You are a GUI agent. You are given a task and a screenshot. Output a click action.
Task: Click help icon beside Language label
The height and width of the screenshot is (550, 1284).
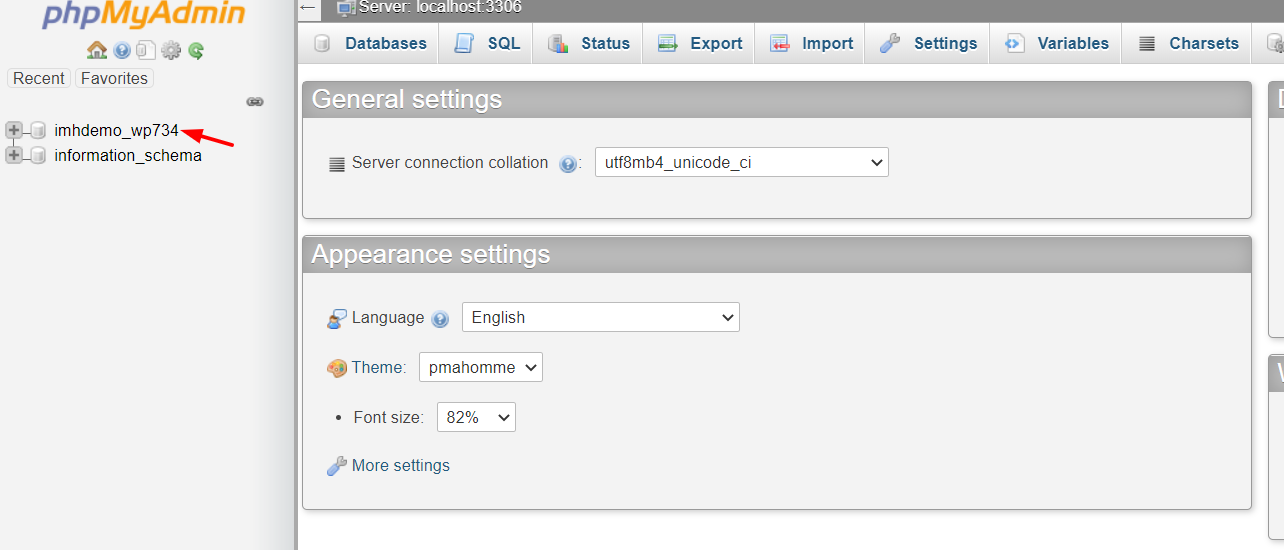(x=440, y=319)
